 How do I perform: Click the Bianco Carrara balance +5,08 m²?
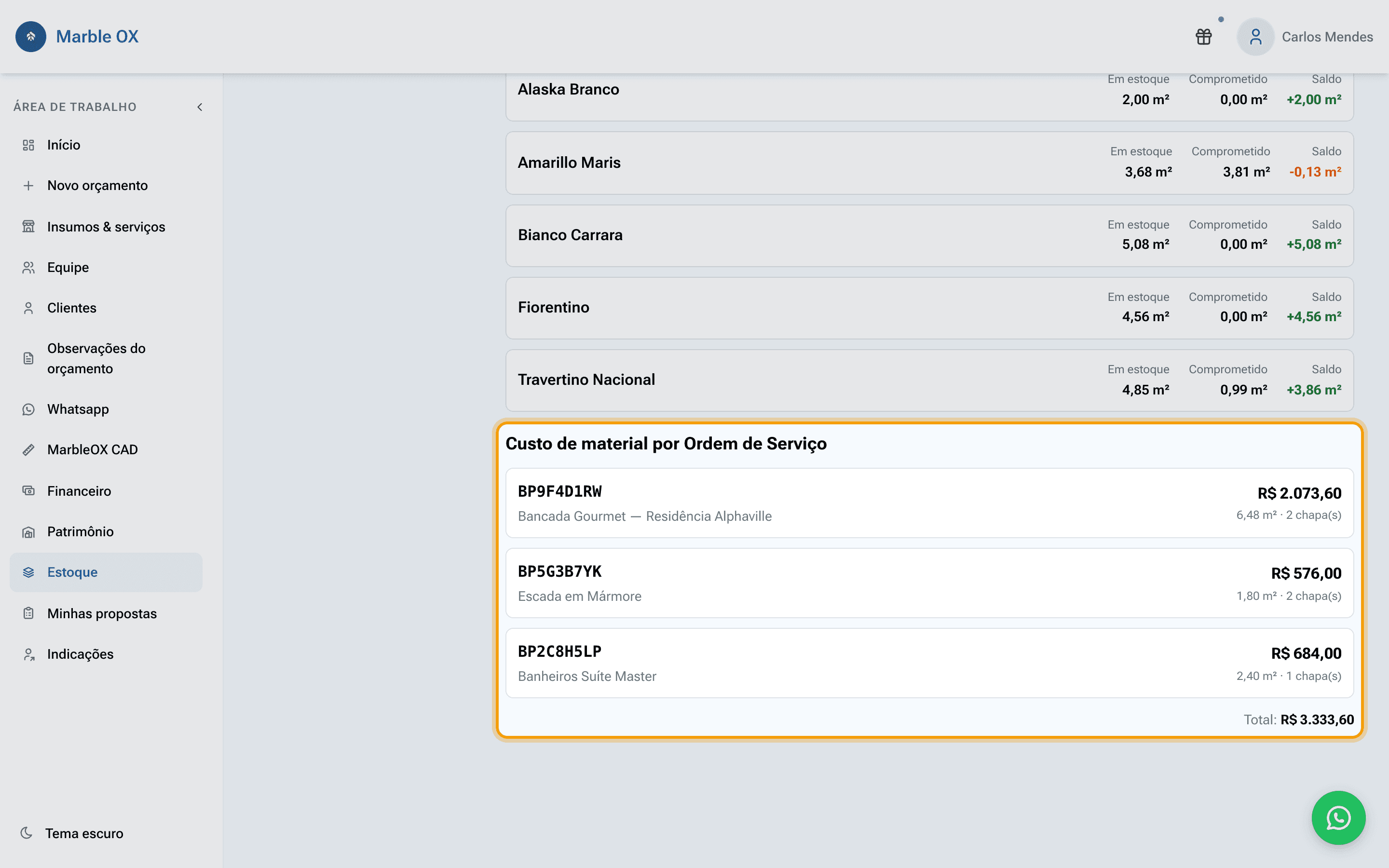[1314, 244]
